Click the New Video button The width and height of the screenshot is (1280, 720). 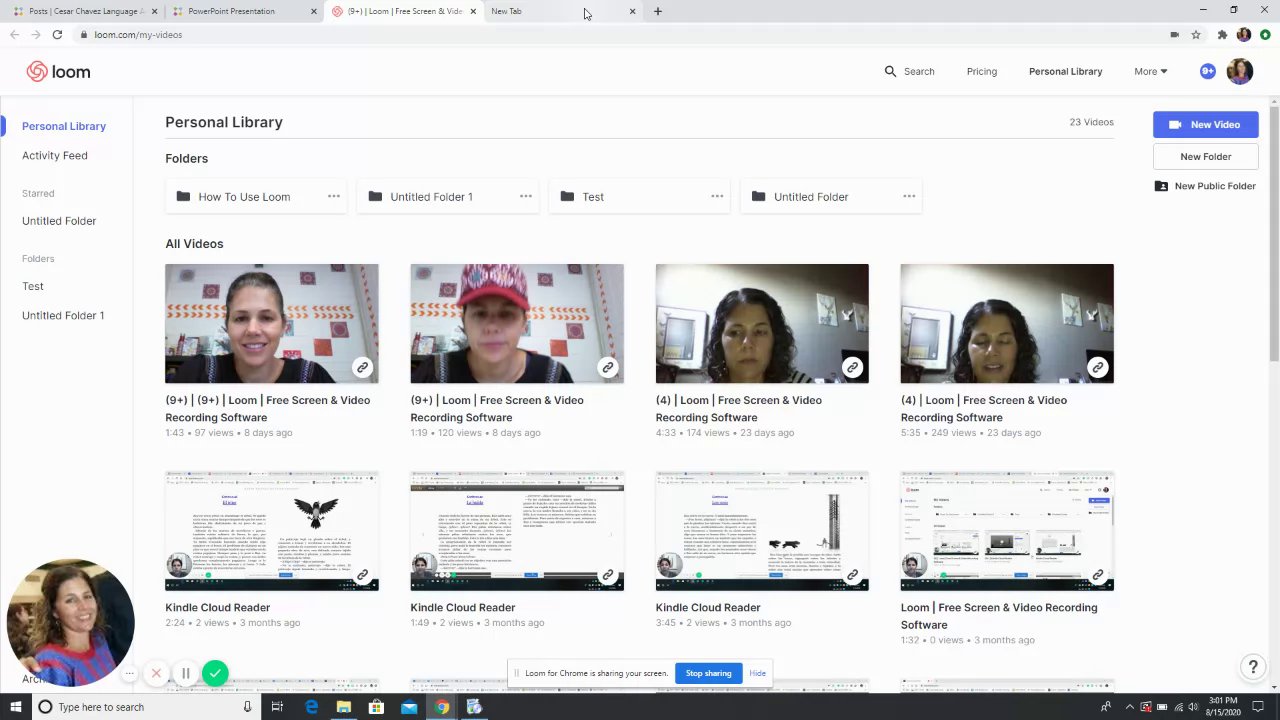1205,124
